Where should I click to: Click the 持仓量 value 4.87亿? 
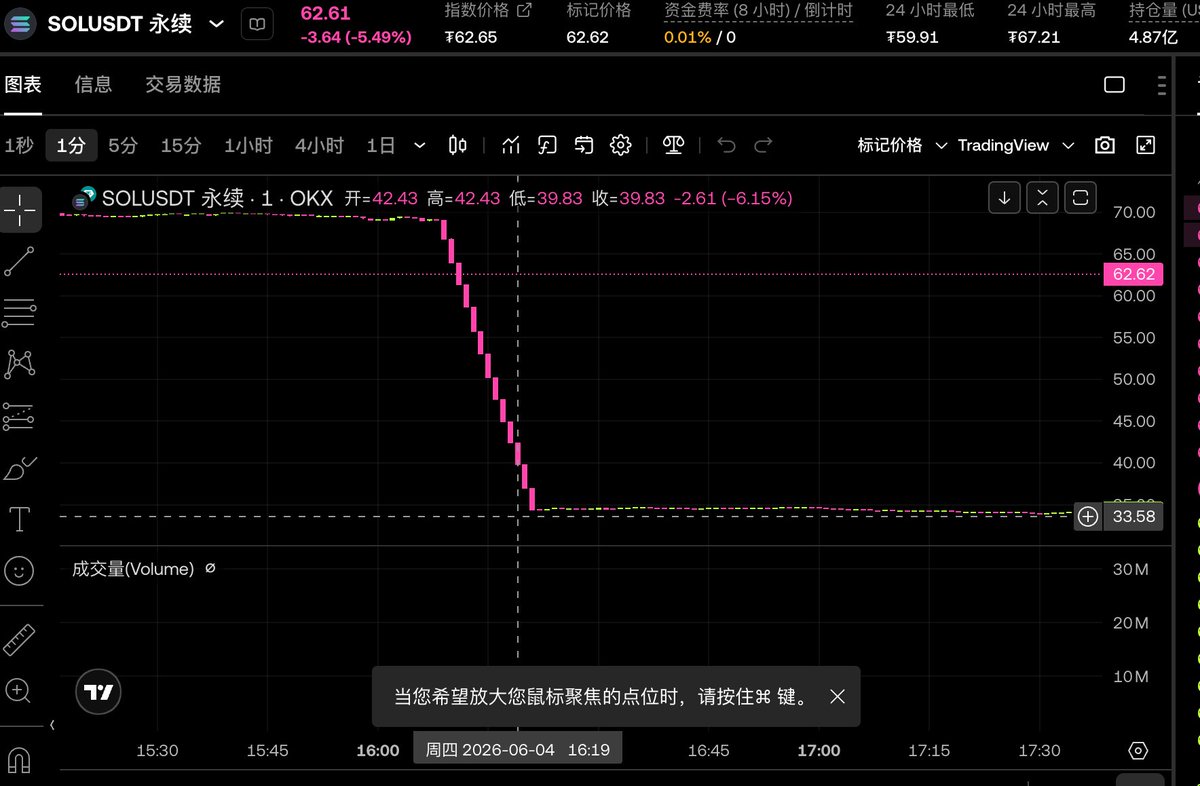click(1155, 37)
